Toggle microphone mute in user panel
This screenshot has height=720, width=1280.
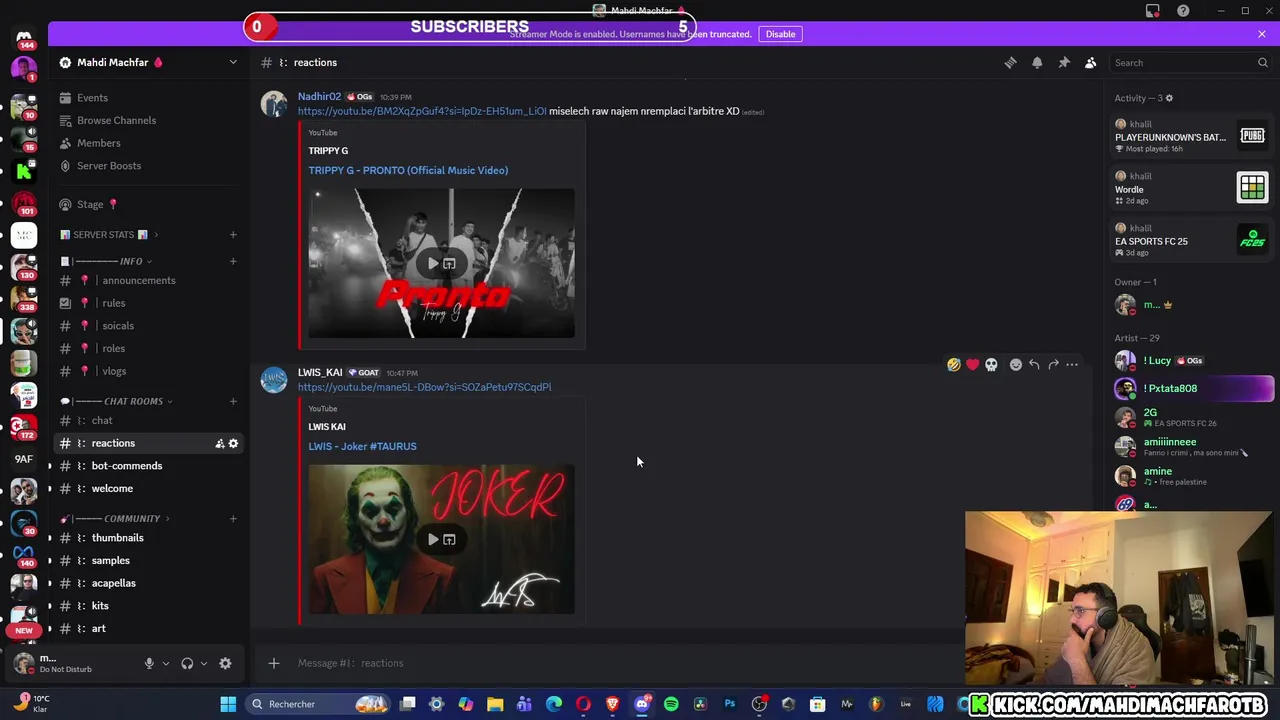coord(149,663)
